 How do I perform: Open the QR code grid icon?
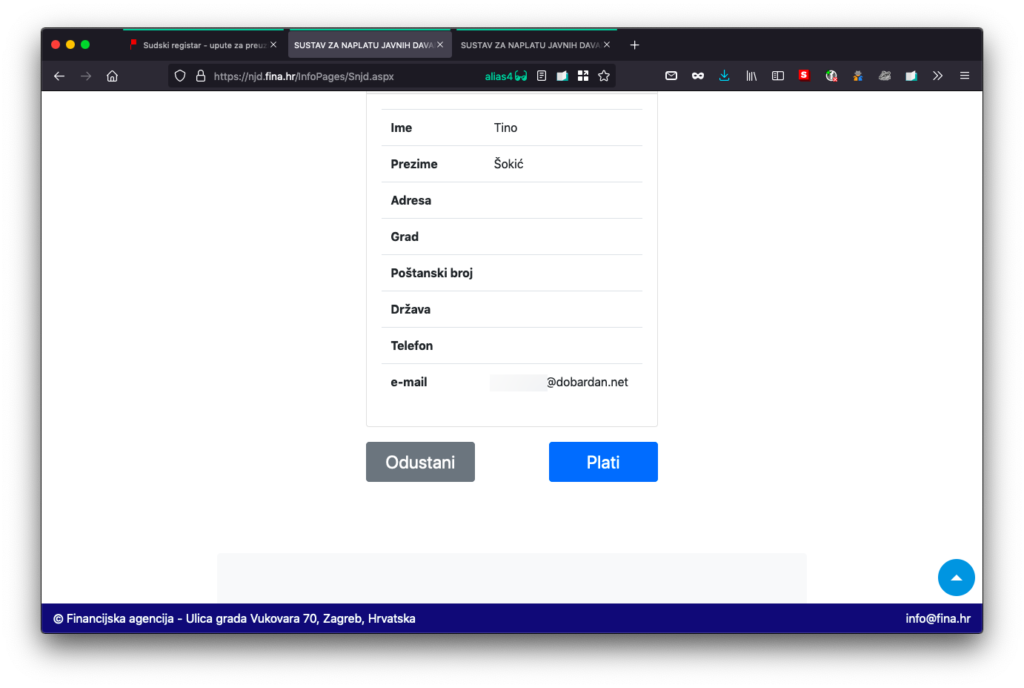[x=583, y=76]
